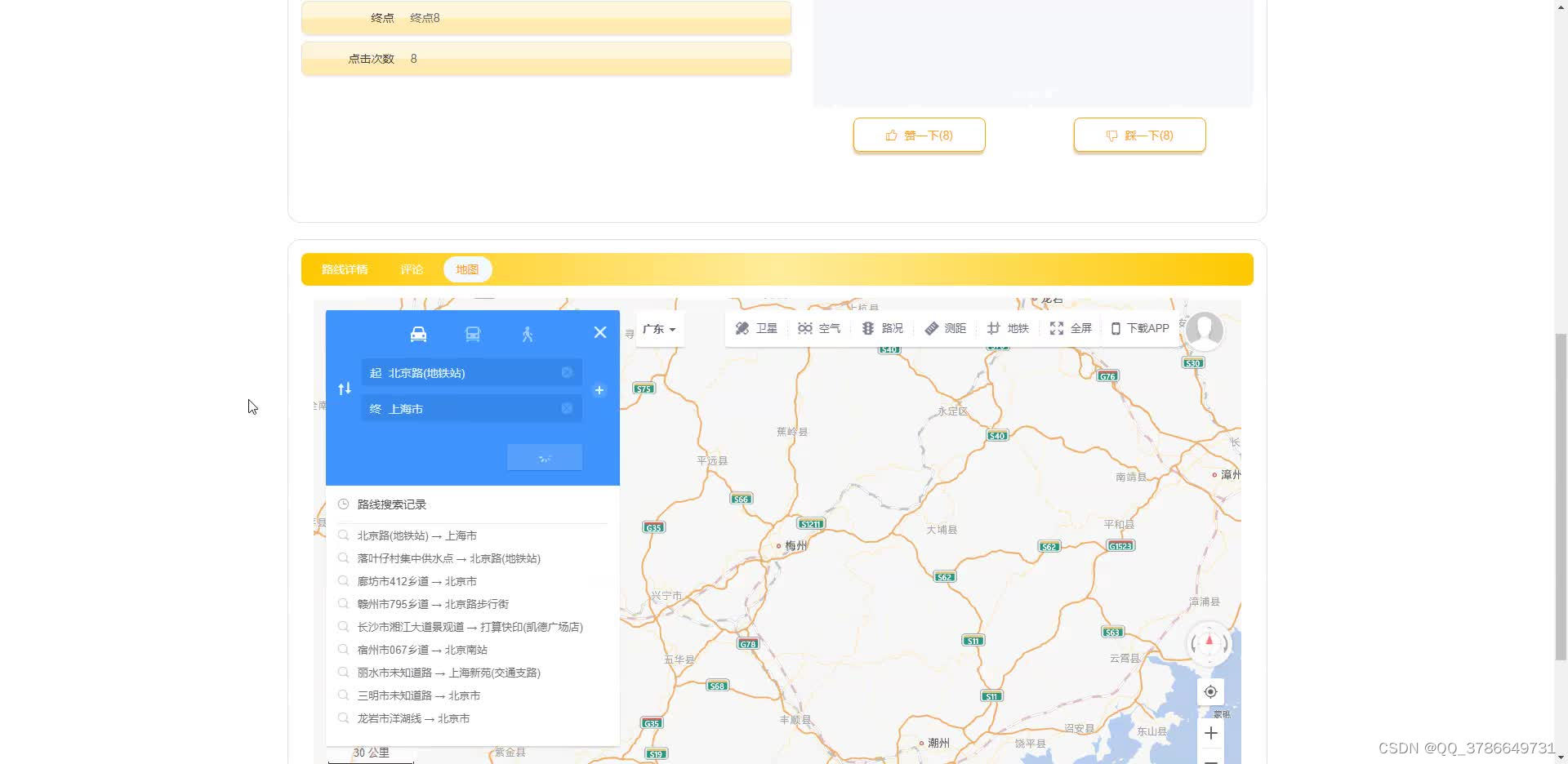Click the map compass control

[1209, 644]
